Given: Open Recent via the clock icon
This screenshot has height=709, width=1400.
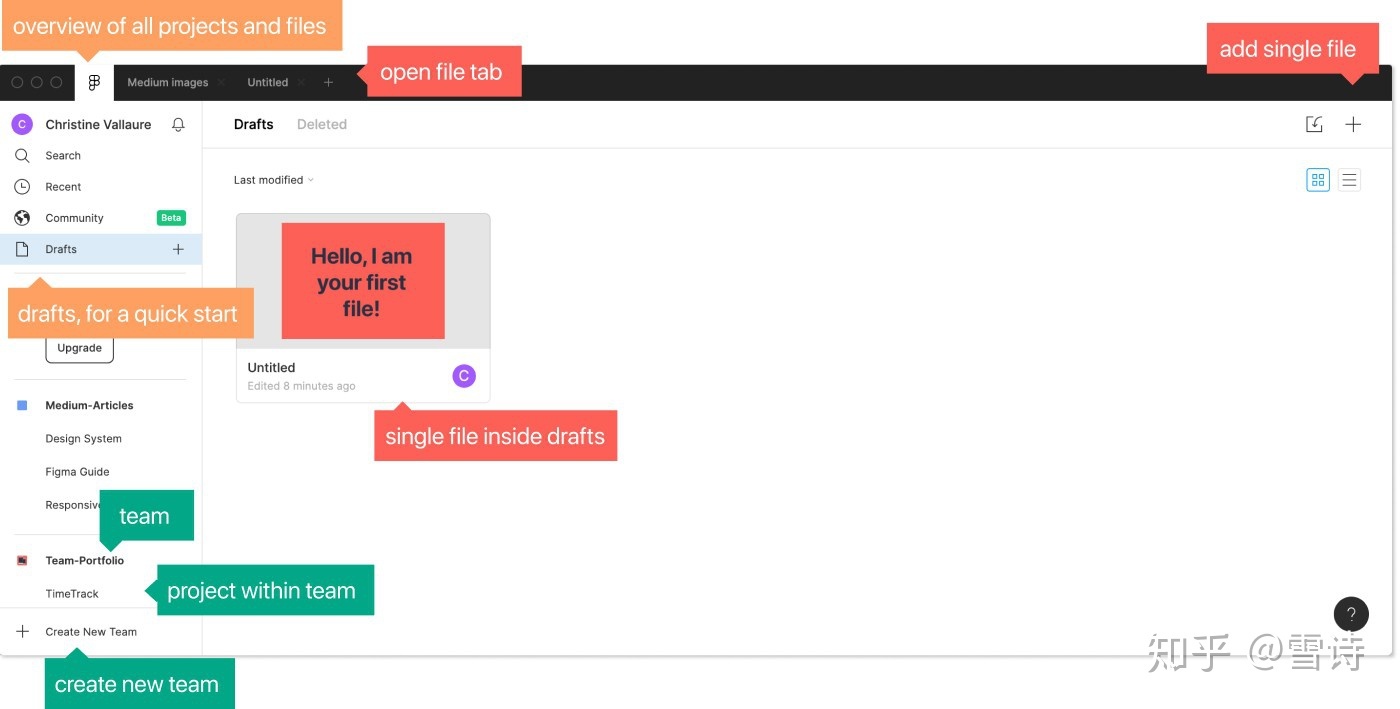Looking at the screenshot, I should coord(22,187).
